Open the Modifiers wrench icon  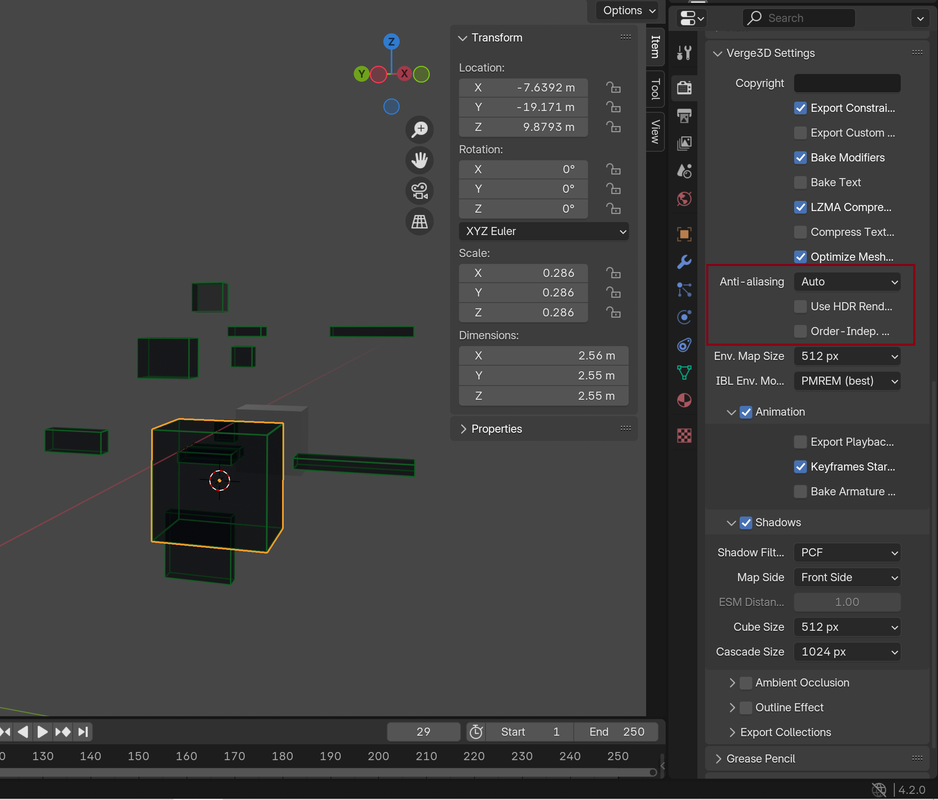click(x=684, y=261)
